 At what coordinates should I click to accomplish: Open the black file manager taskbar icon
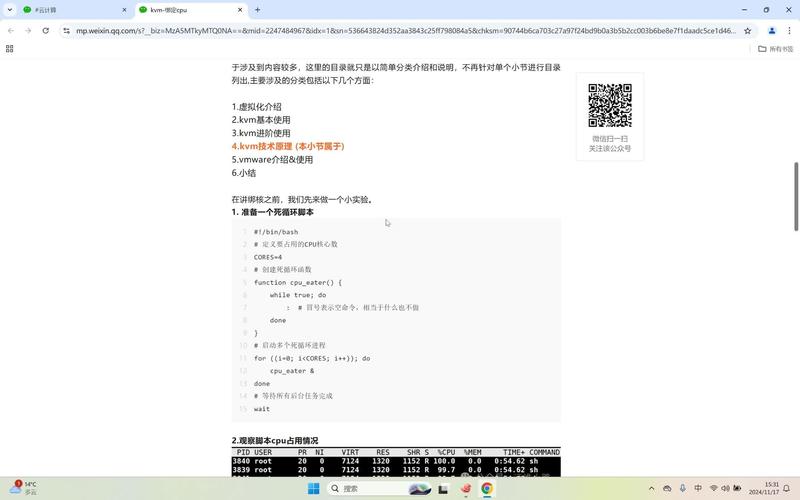[x=443, y=489]
